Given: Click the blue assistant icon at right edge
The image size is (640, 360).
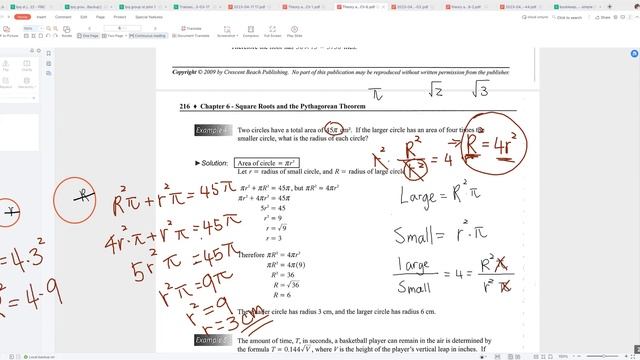Looking at the screenshot, I should (634, 53).
